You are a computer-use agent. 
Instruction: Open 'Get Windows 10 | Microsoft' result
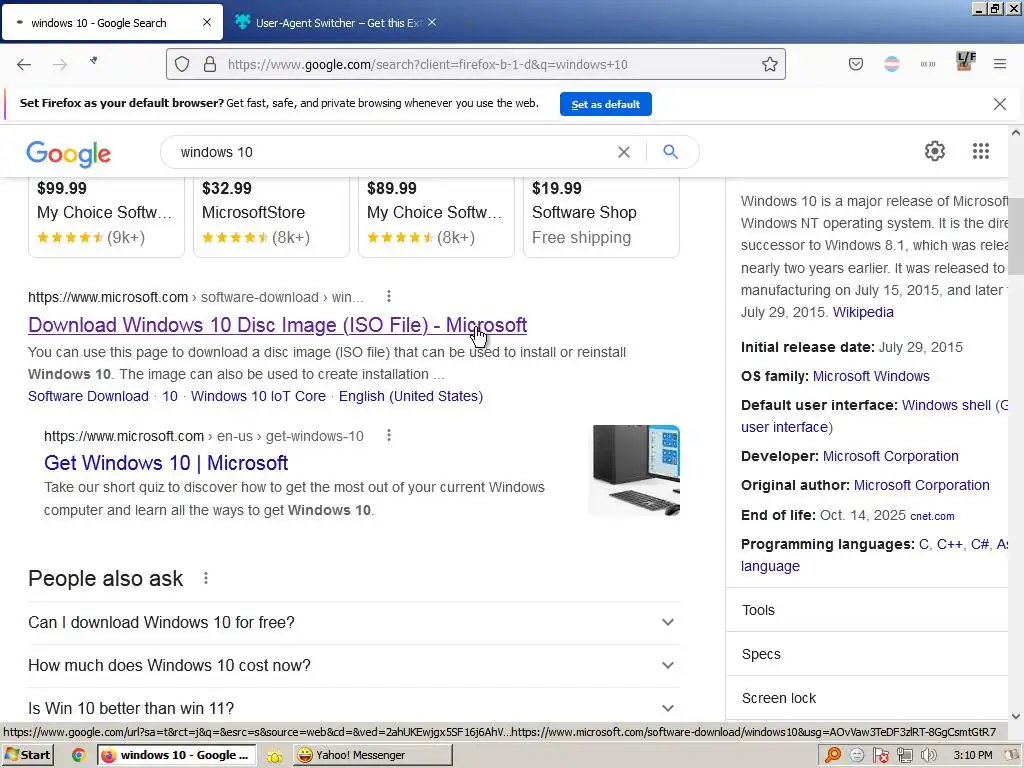(x=166, y=462)
